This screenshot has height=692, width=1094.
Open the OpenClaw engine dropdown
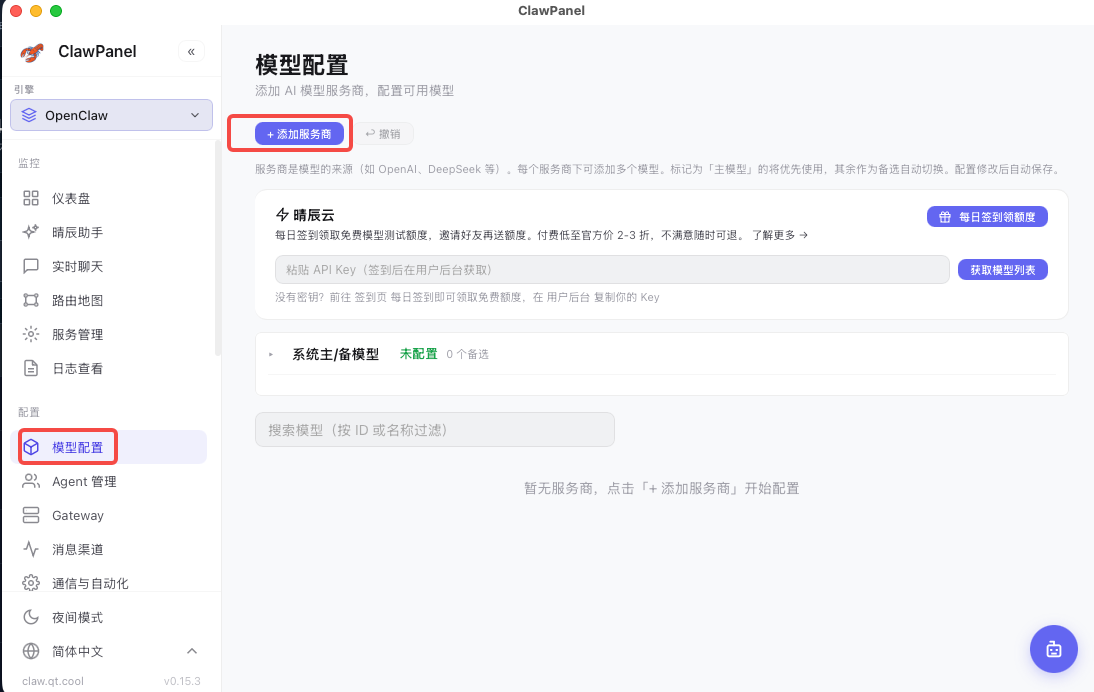(112, 115)
